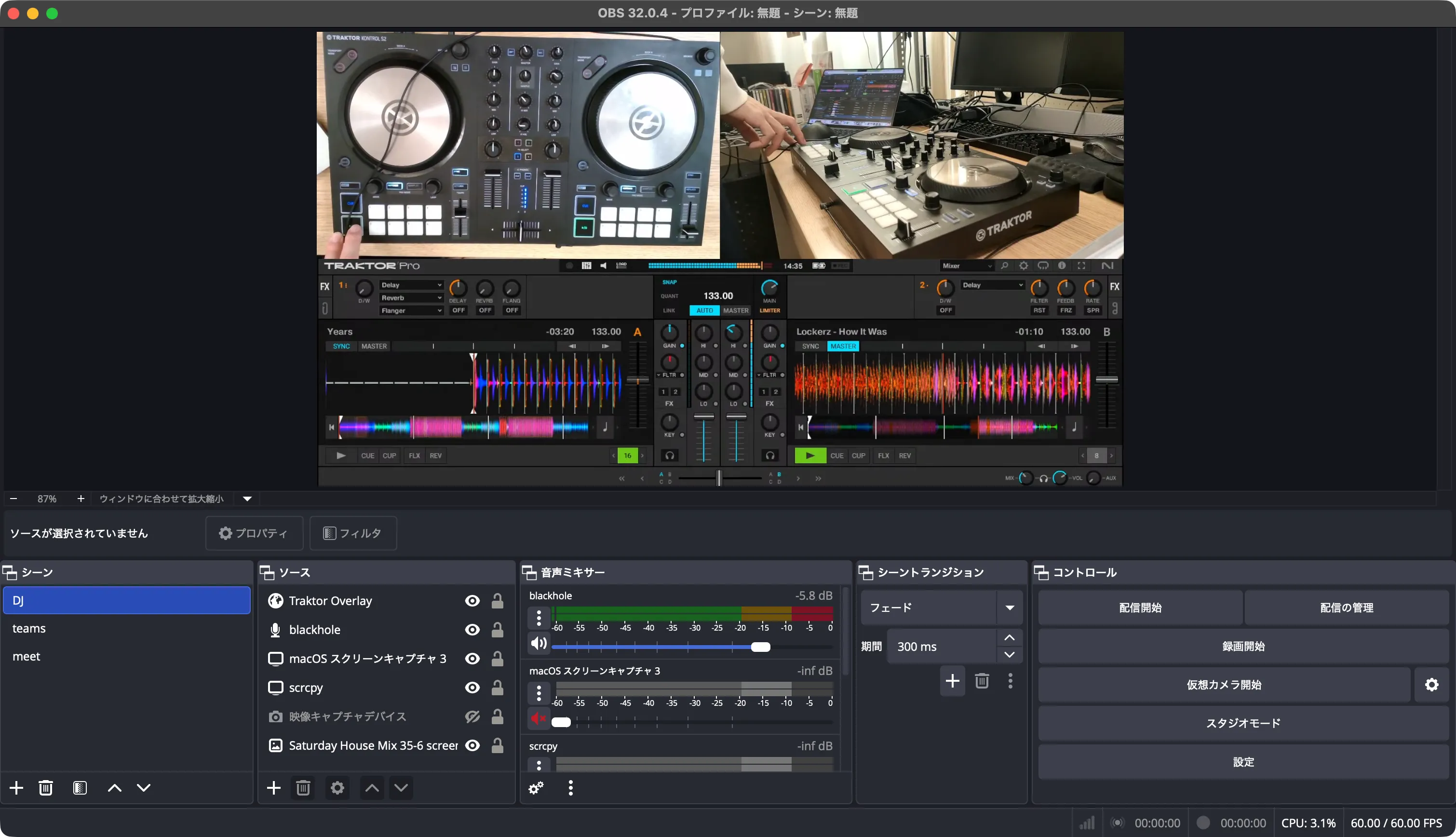Show the 映像キャプチャデバイス source
Image resolution: width=1456 pixels, height=837 pixels.
[x=472, y=716]
